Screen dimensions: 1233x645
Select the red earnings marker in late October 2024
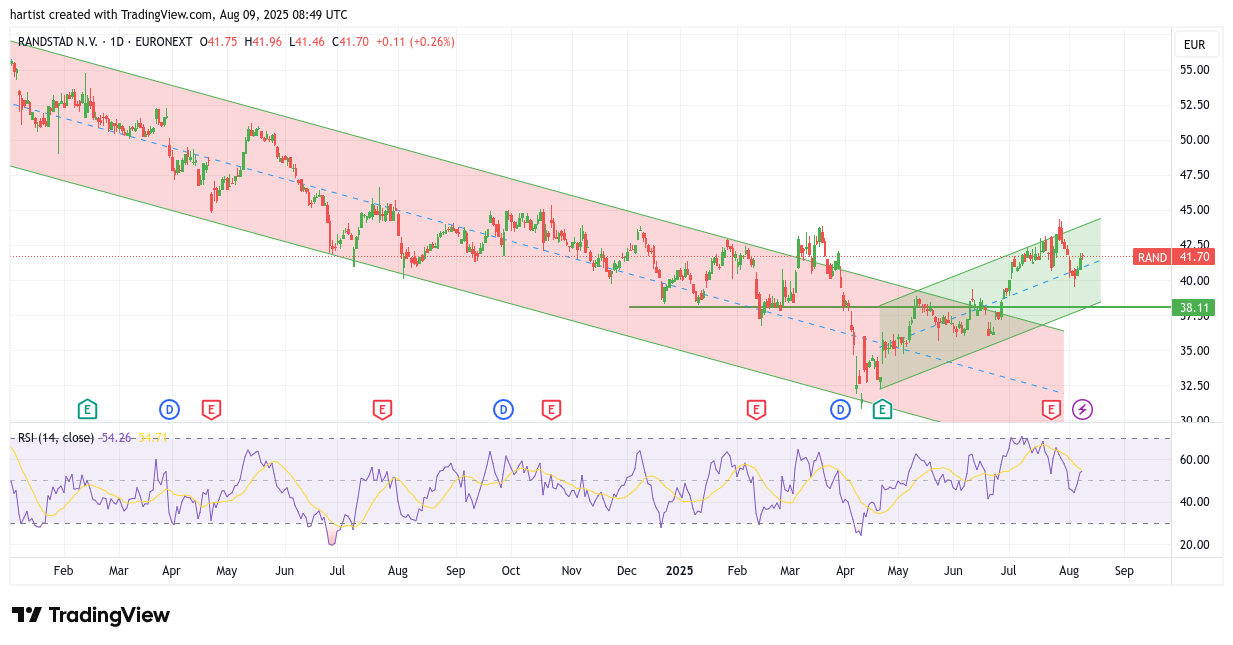[x=551, y=409]
